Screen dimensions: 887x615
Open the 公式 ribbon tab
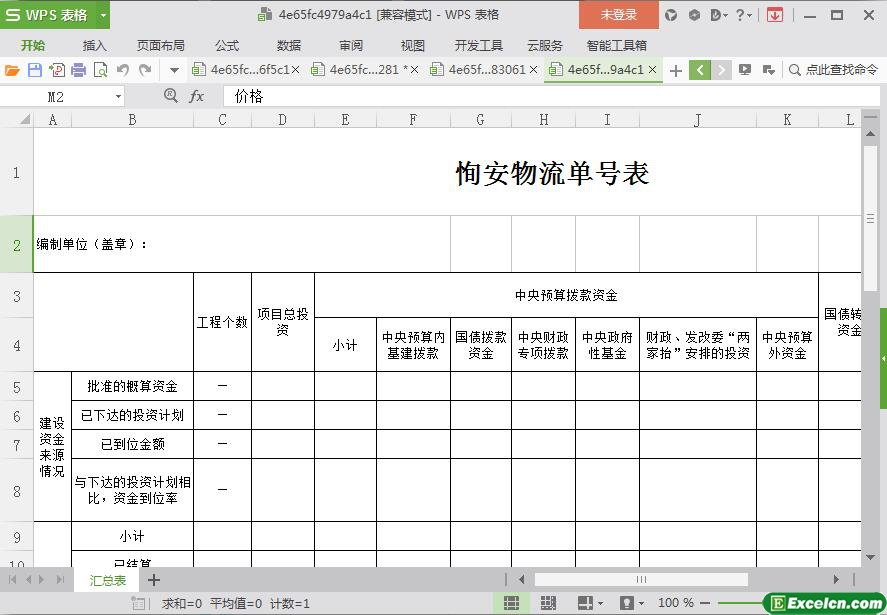227,45
